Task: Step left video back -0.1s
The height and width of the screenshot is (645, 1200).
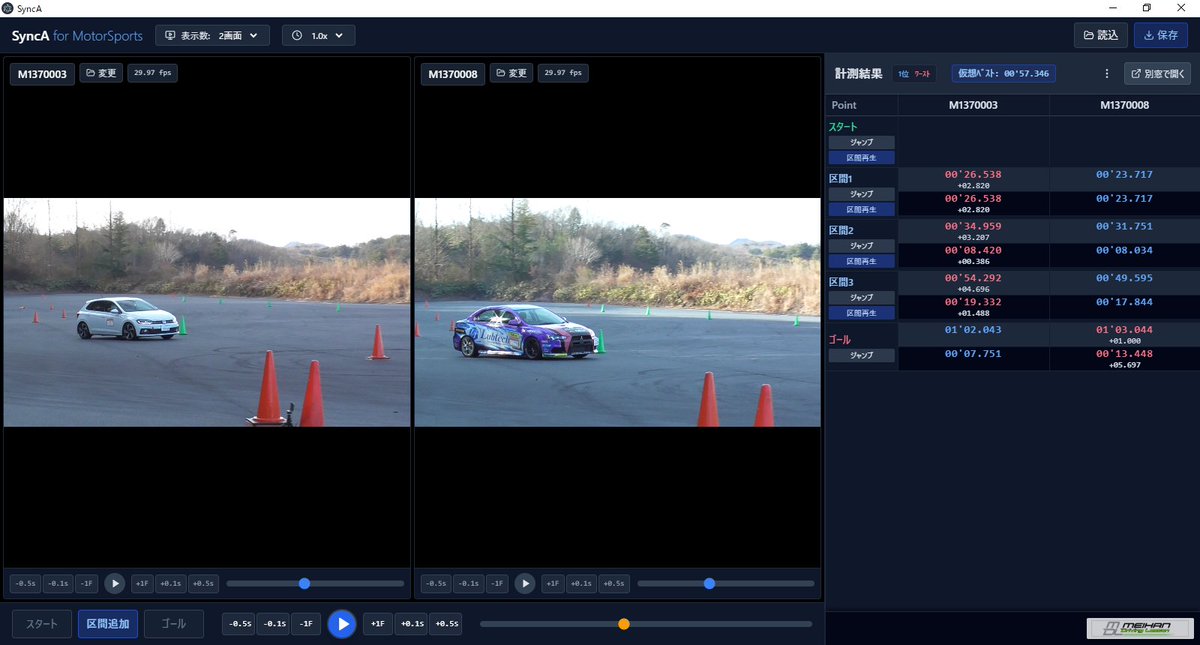Action: click(x=58, y=583)
